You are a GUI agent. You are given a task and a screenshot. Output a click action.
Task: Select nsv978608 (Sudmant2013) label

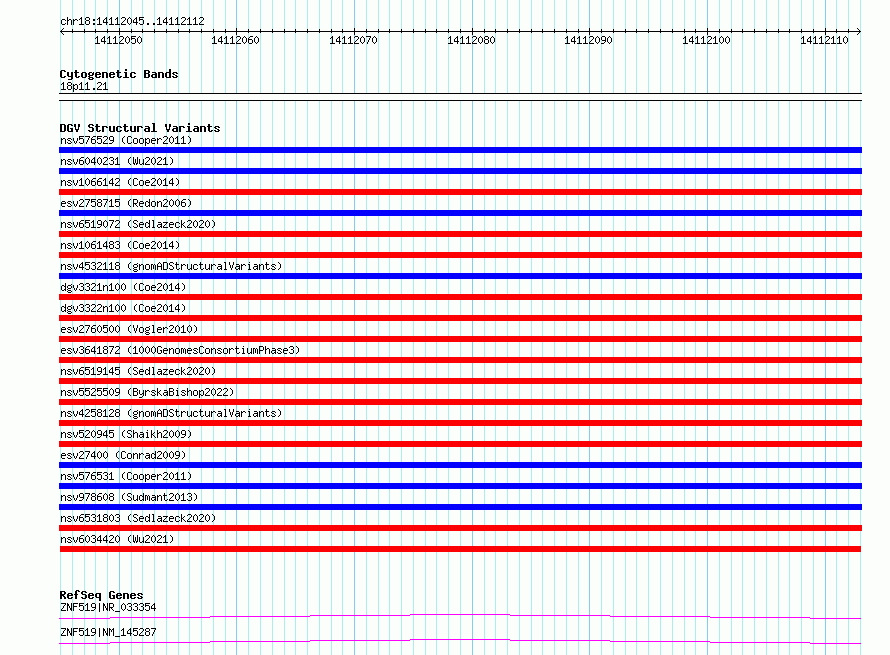(129, 497)
